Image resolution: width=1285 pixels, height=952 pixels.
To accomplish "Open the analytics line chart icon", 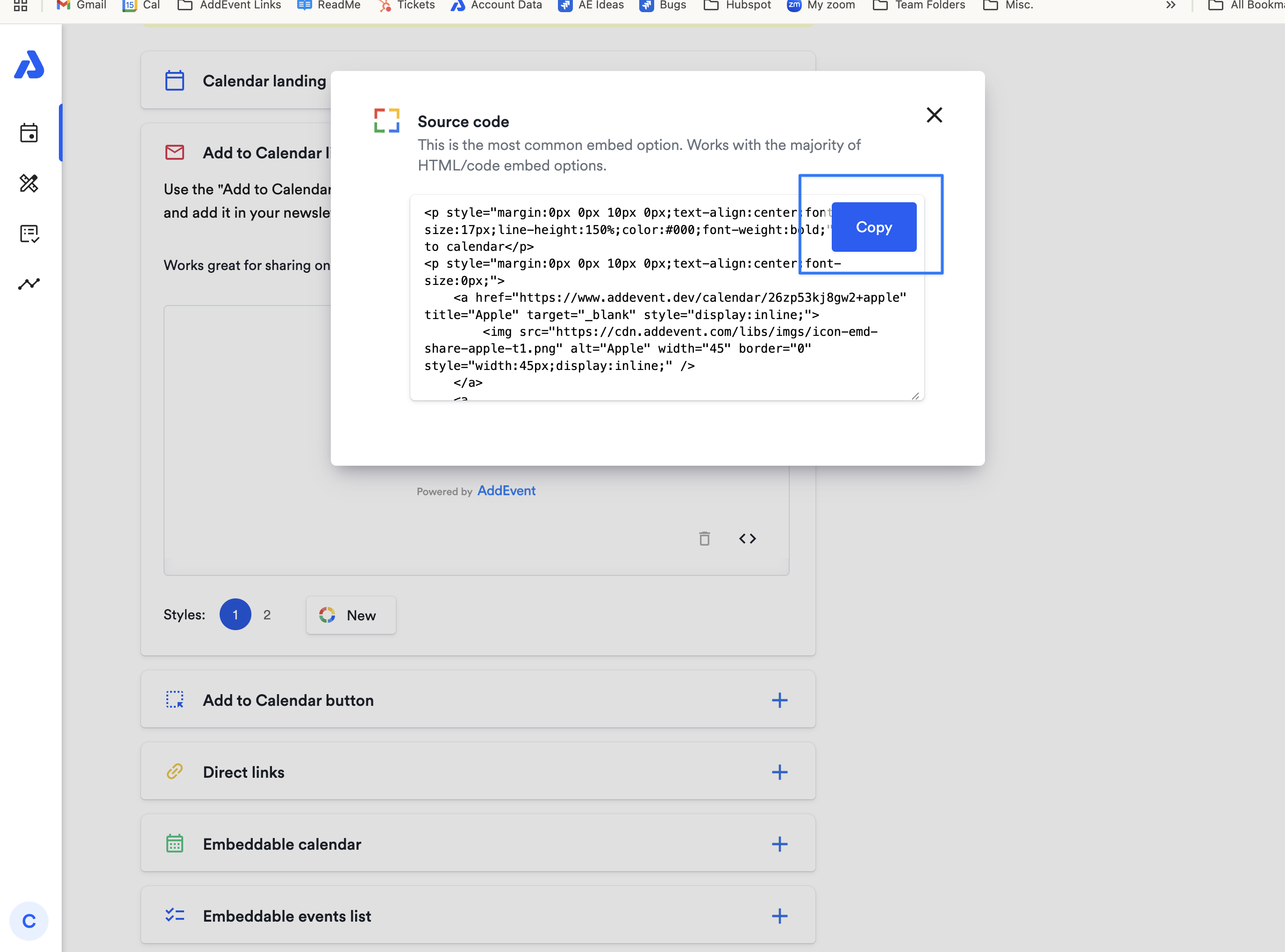I will tap(29, 284).
